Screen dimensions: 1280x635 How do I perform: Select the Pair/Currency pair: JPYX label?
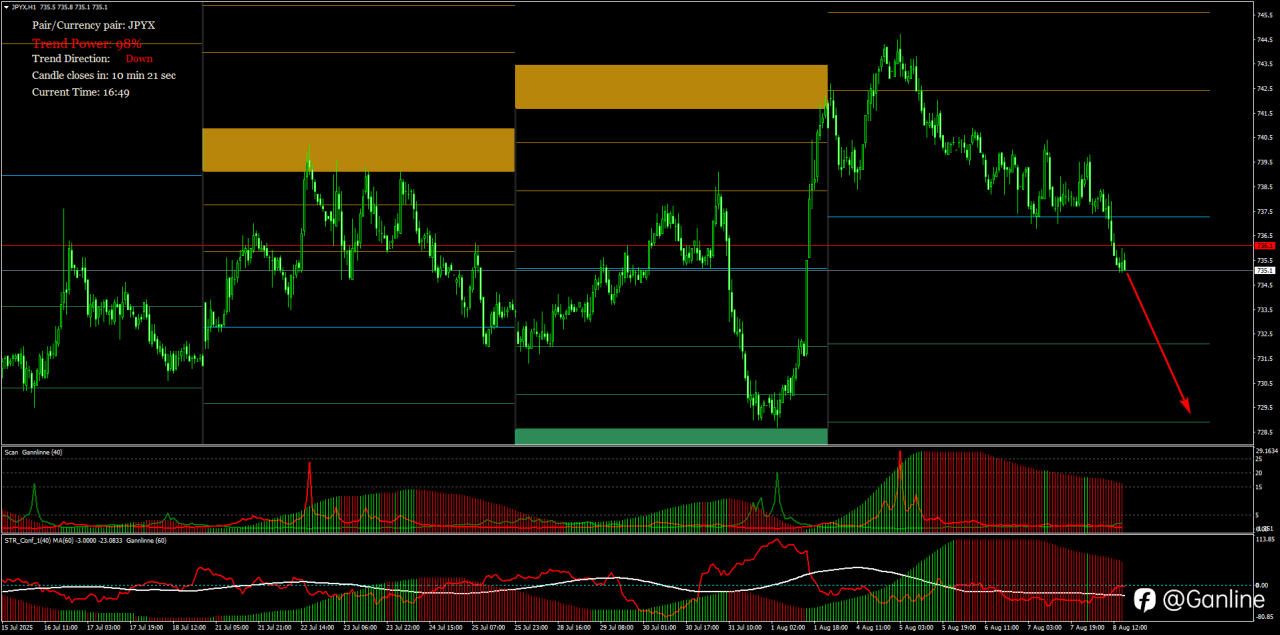(94, 25)
